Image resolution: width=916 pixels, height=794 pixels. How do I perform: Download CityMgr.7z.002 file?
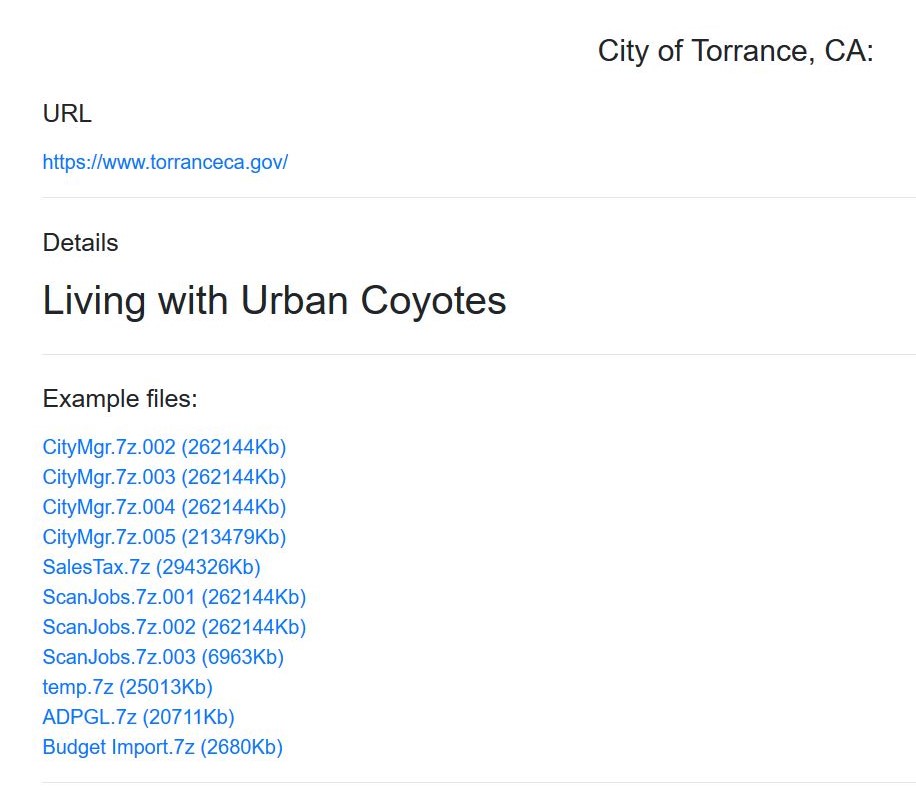point(164,448)
